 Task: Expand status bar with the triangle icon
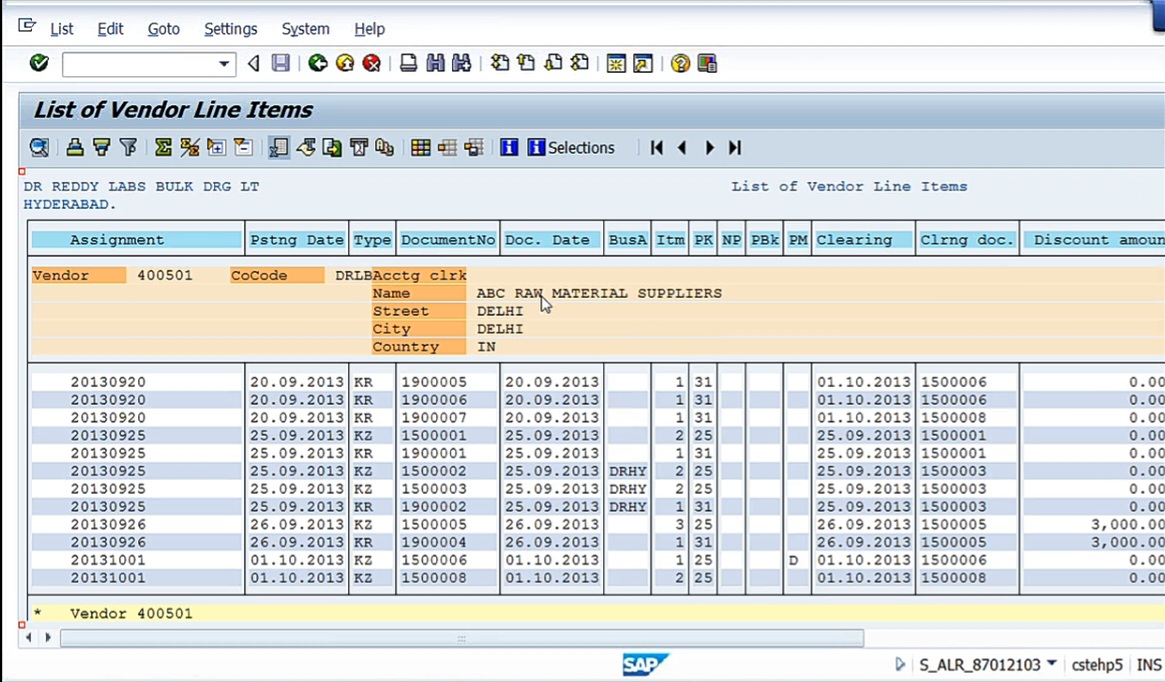[x=900, y=664]
